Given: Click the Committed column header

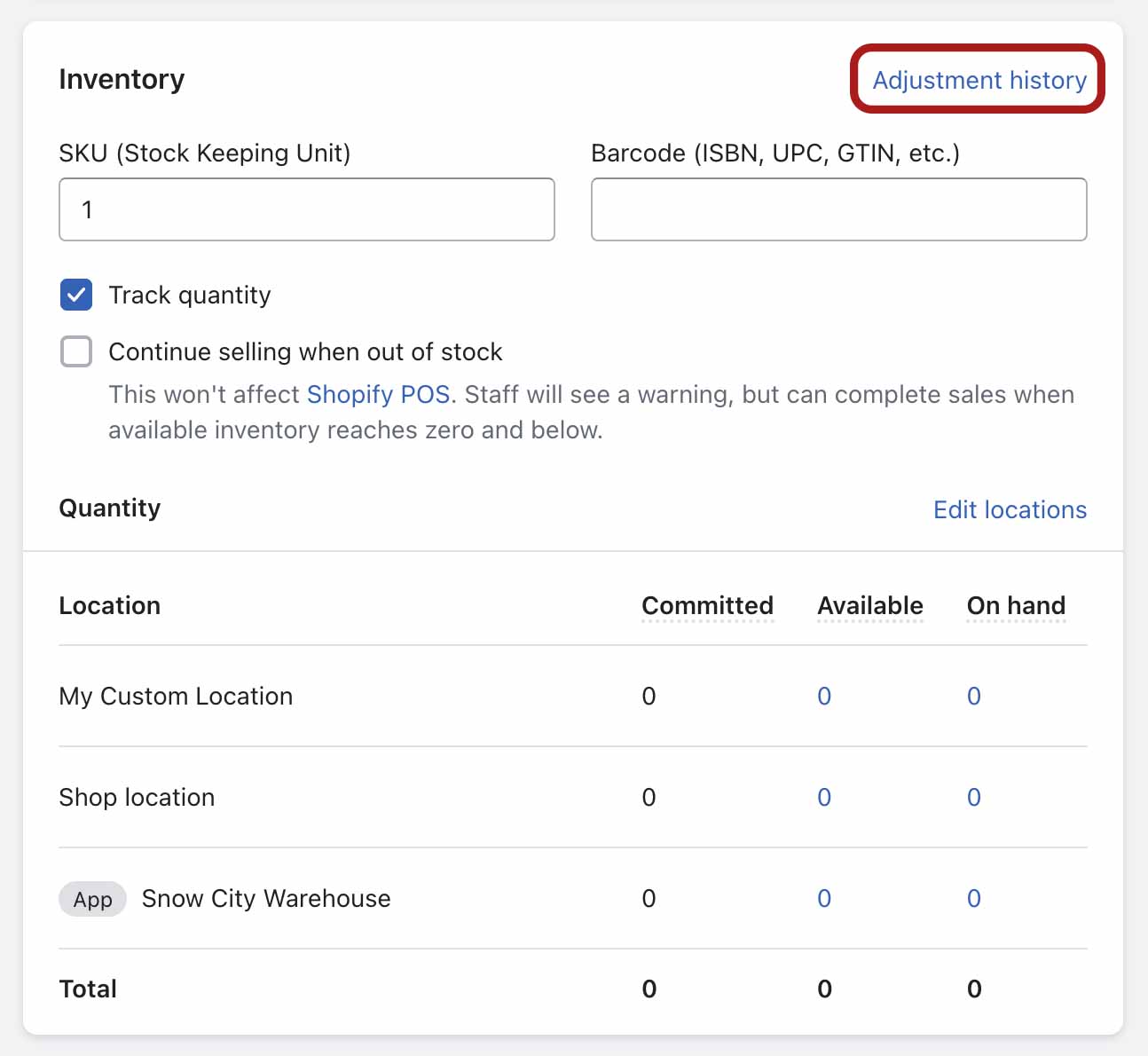Looking at the screenshot, I should tap(708, 605).
